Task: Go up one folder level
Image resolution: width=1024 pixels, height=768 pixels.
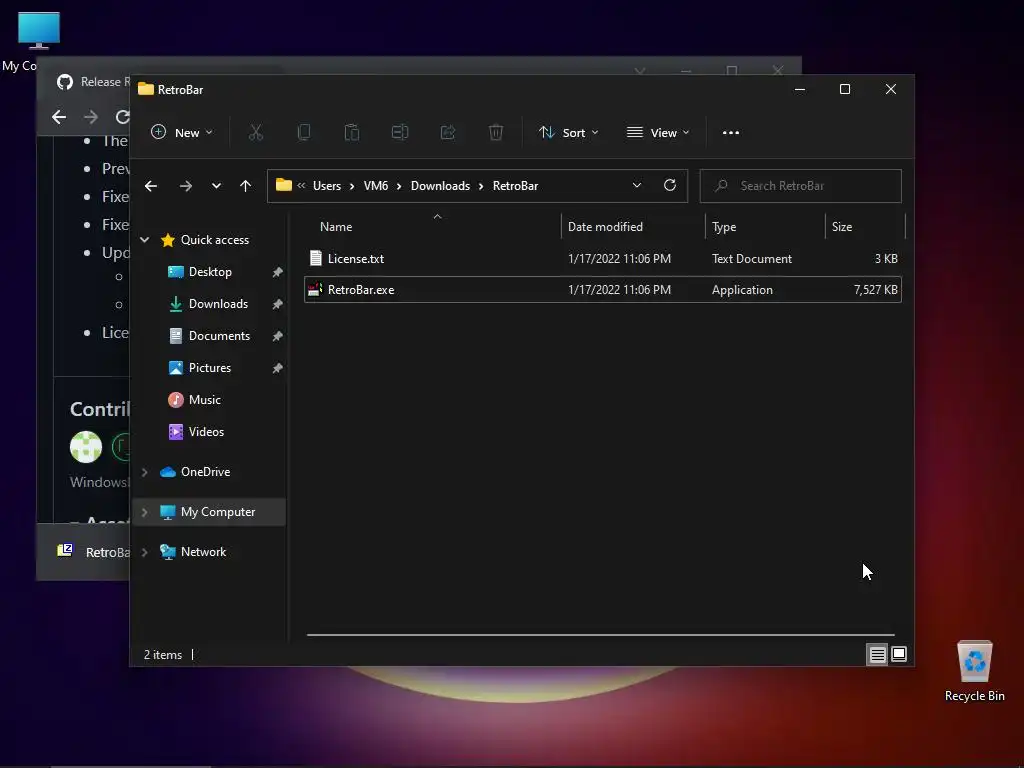Action: pyautogui.click(x=246, y=186)
